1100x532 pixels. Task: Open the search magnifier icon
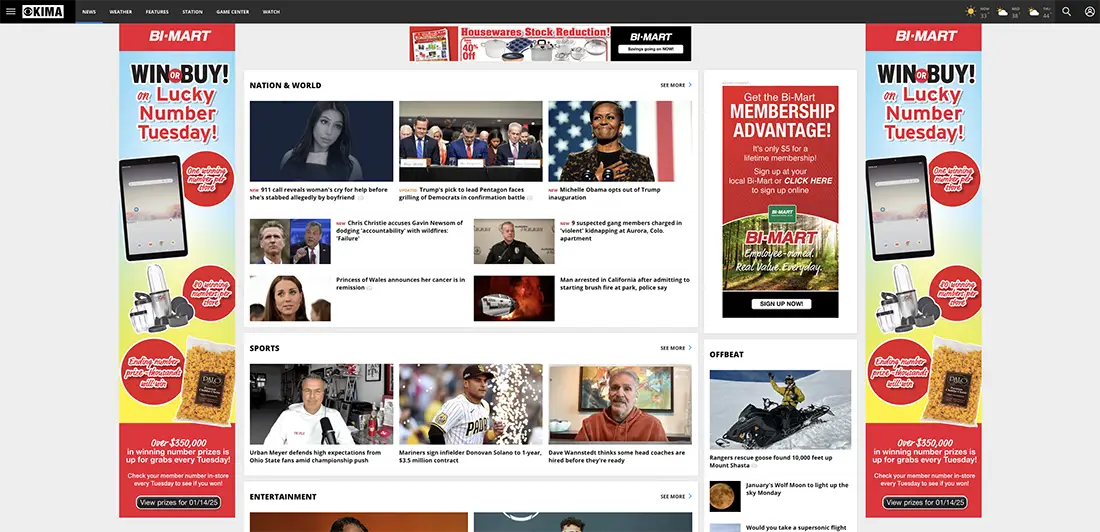pos(1066,11)
